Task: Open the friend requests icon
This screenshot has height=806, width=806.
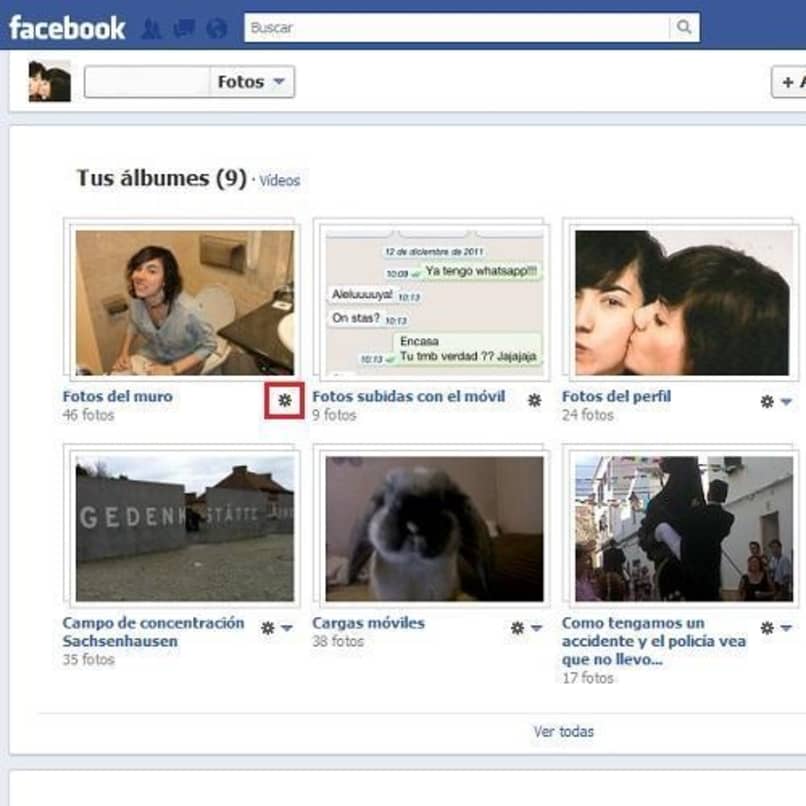Action: click(x=151, y=28)
